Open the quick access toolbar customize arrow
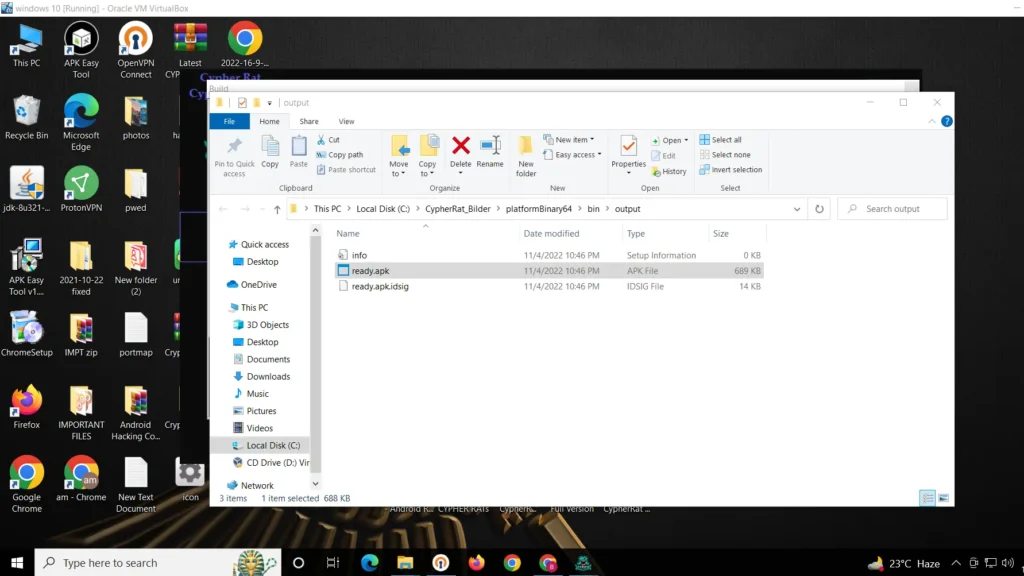Screen dimensions: 1024x576 269,103
